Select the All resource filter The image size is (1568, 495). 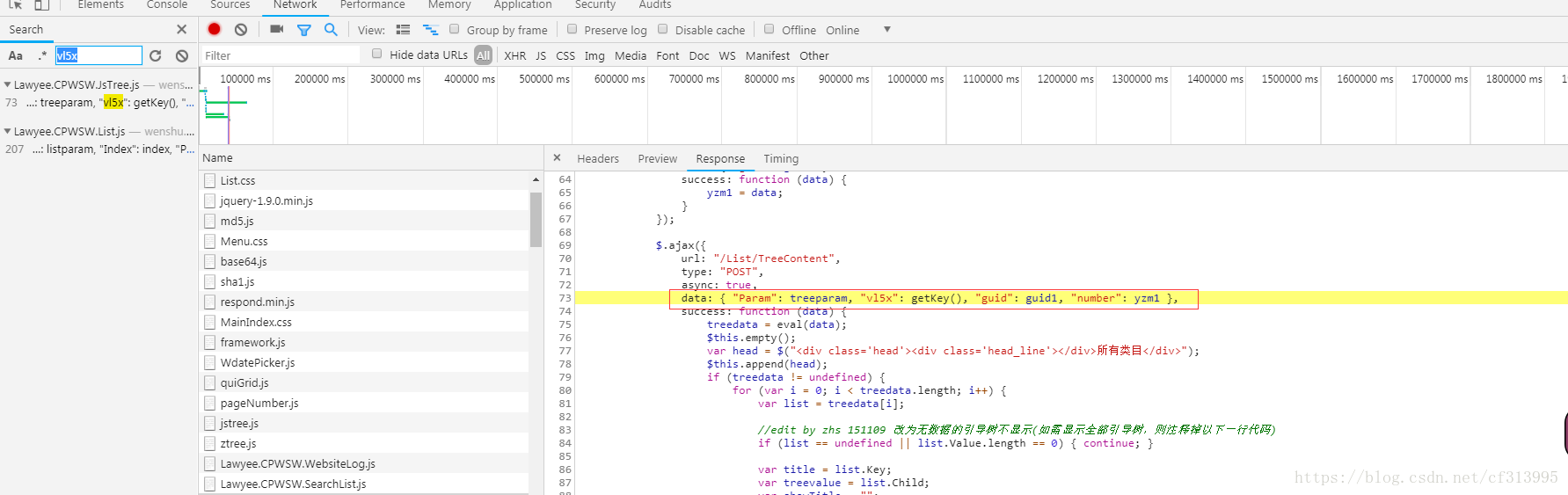(x=483, y=55)
